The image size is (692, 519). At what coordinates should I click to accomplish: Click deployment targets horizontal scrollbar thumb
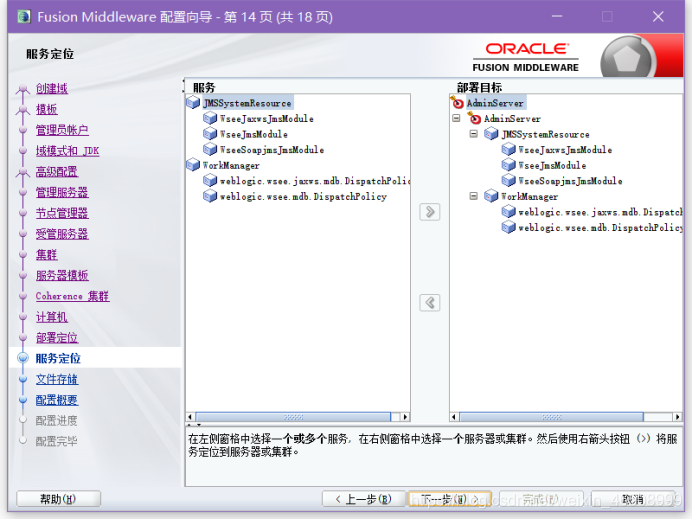551,417
